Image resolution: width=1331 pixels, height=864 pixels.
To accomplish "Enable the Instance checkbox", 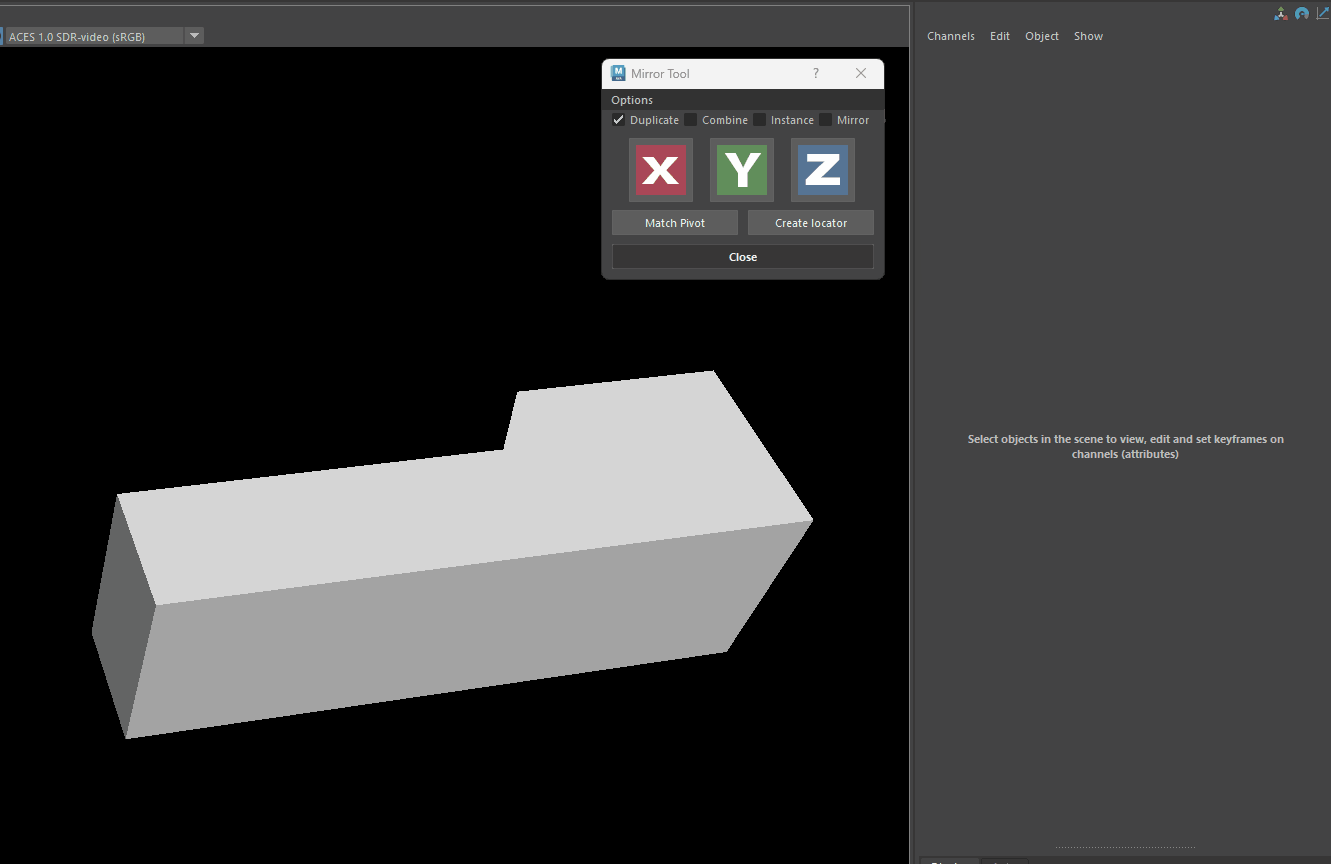I will tap(760, 120).
